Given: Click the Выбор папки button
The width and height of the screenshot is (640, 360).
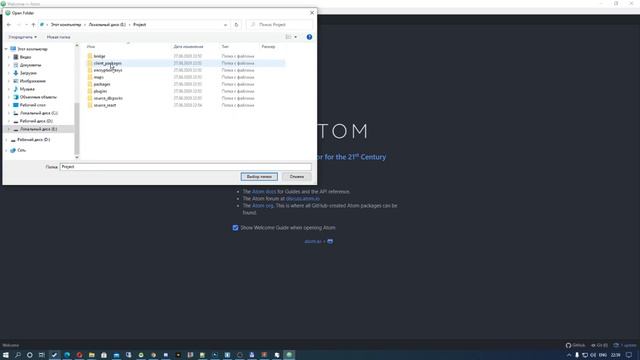Looking at the screenshot, I should (259, 177).
